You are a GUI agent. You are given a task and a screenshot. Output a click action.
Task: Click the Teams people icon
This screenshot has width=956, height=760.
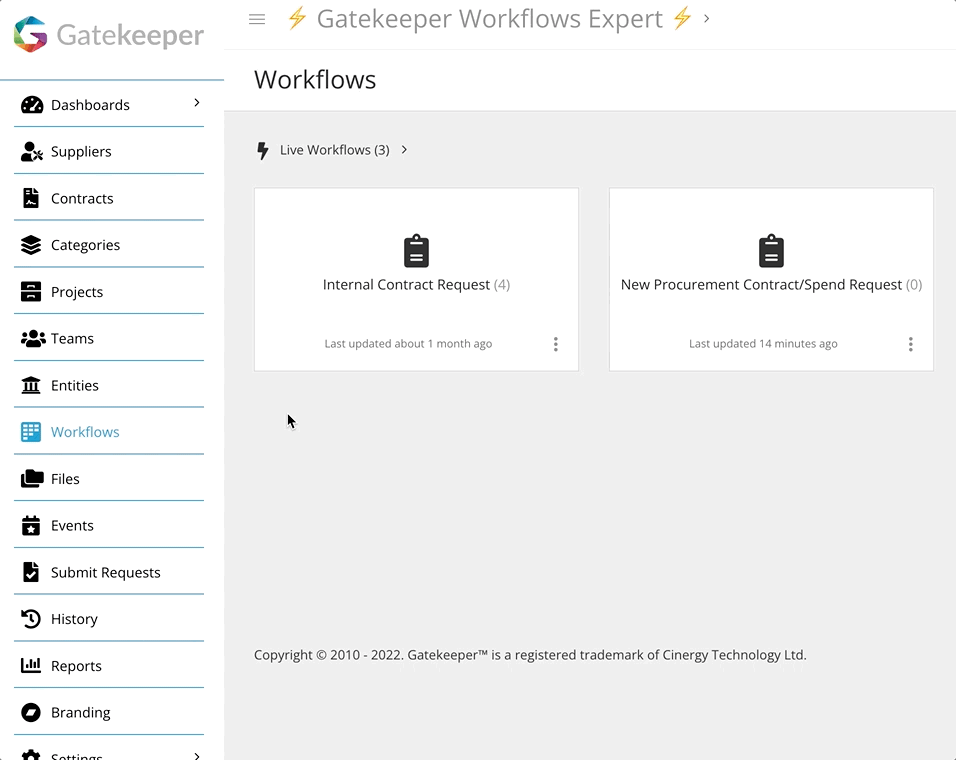click(33, 338)
